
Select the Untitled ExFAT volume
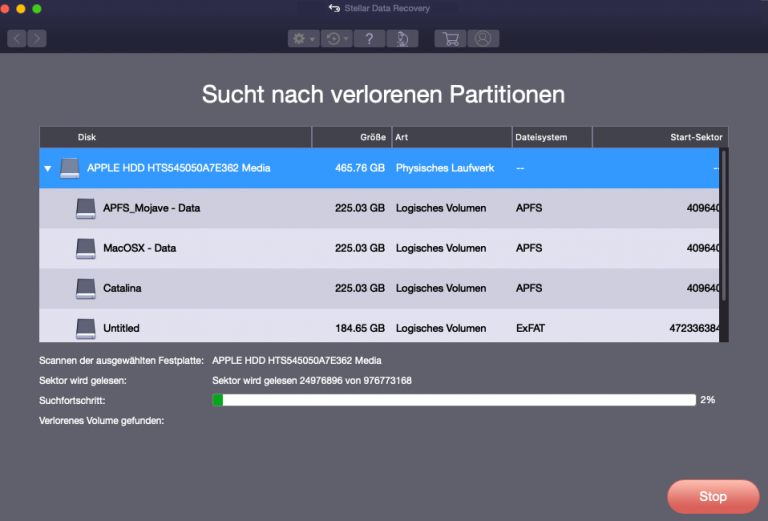pyautogui.click(x=379, y=326)
